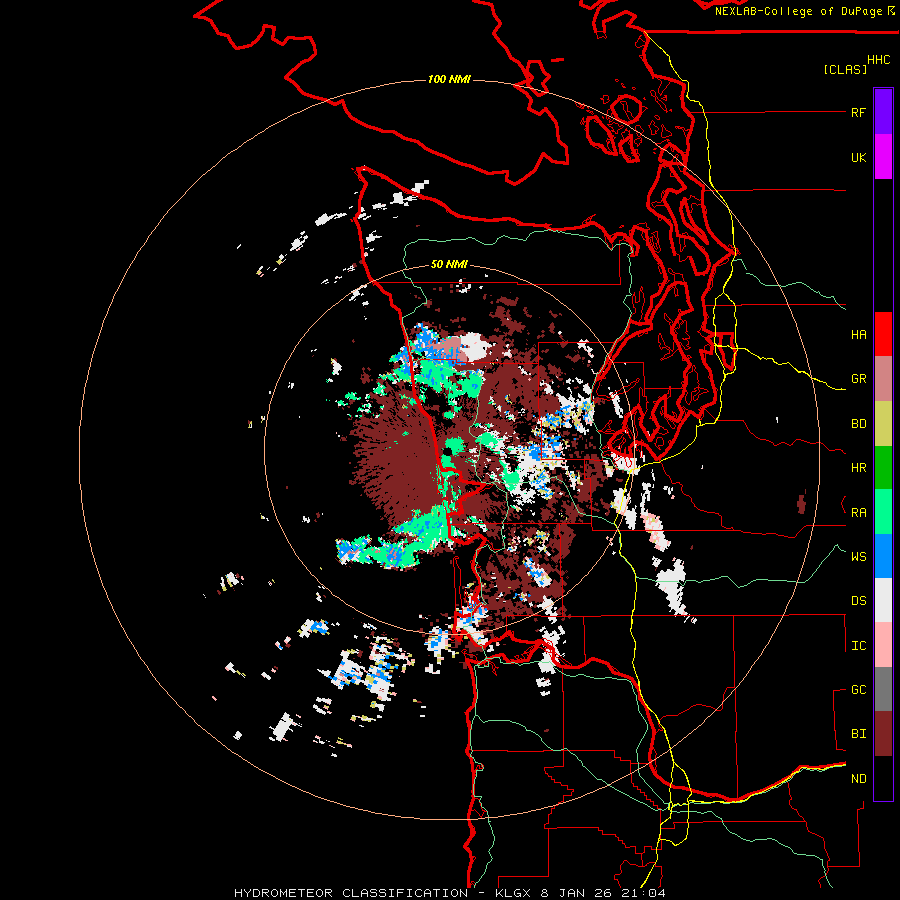Click the 100 NMI range ring label
The width and height of the screenshot is (900, 900).
tap(449, 79)
